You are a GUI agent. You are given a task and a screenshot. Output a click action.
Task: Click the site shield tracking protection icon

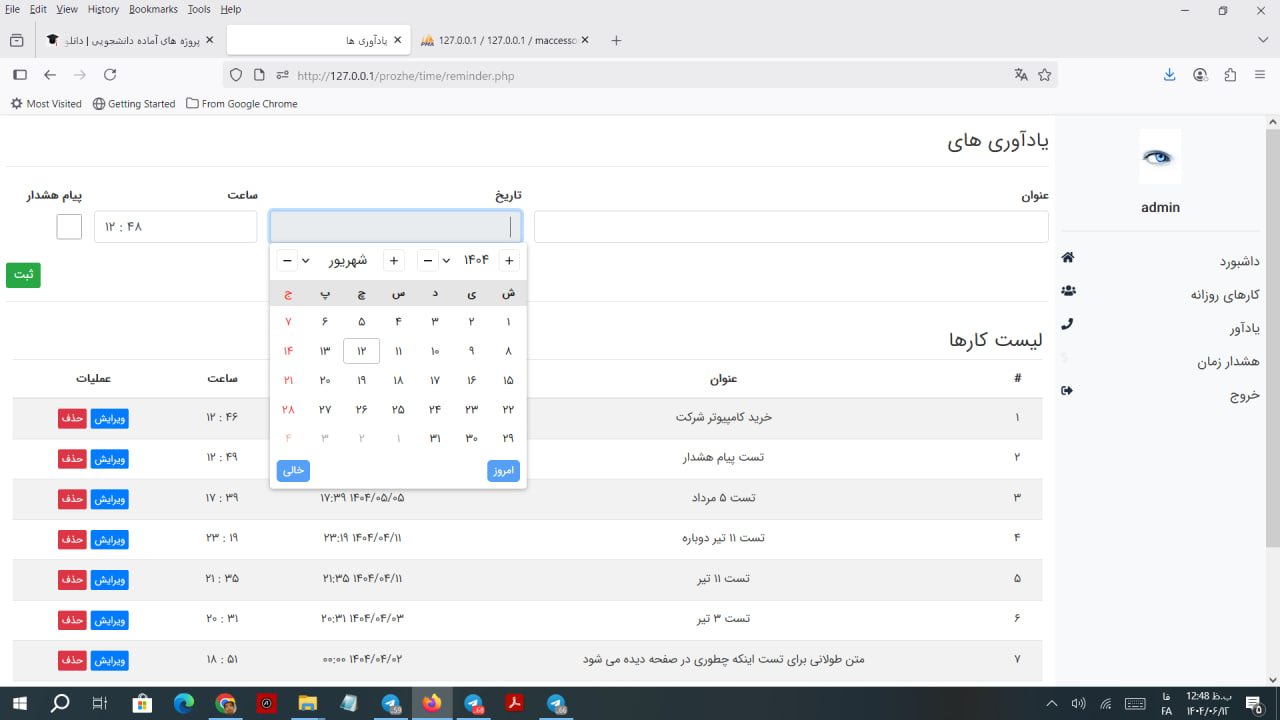click(236, 75)
